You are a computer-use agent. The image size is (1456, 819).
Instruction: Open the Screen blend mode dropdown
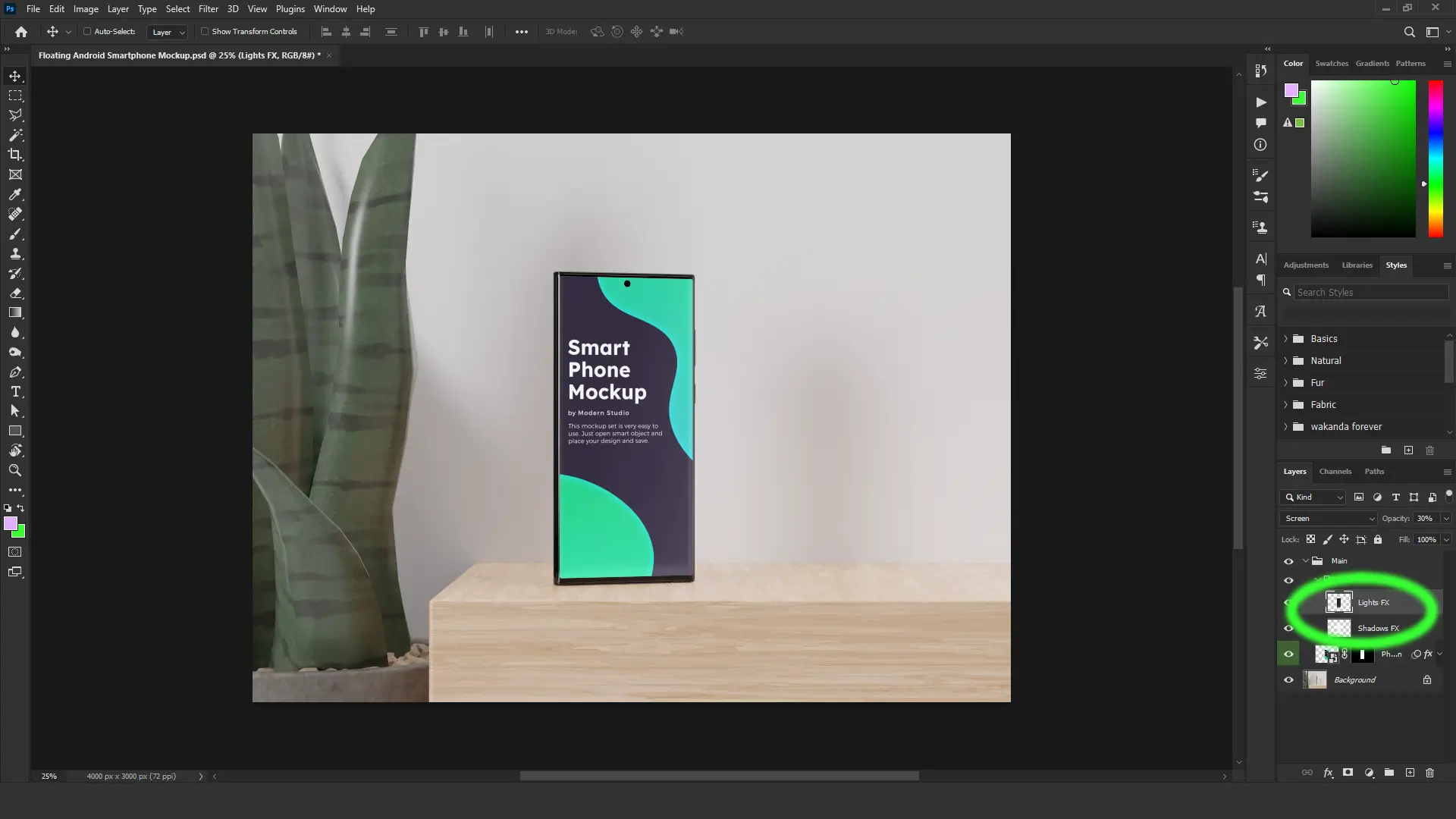pos(1328,519)
